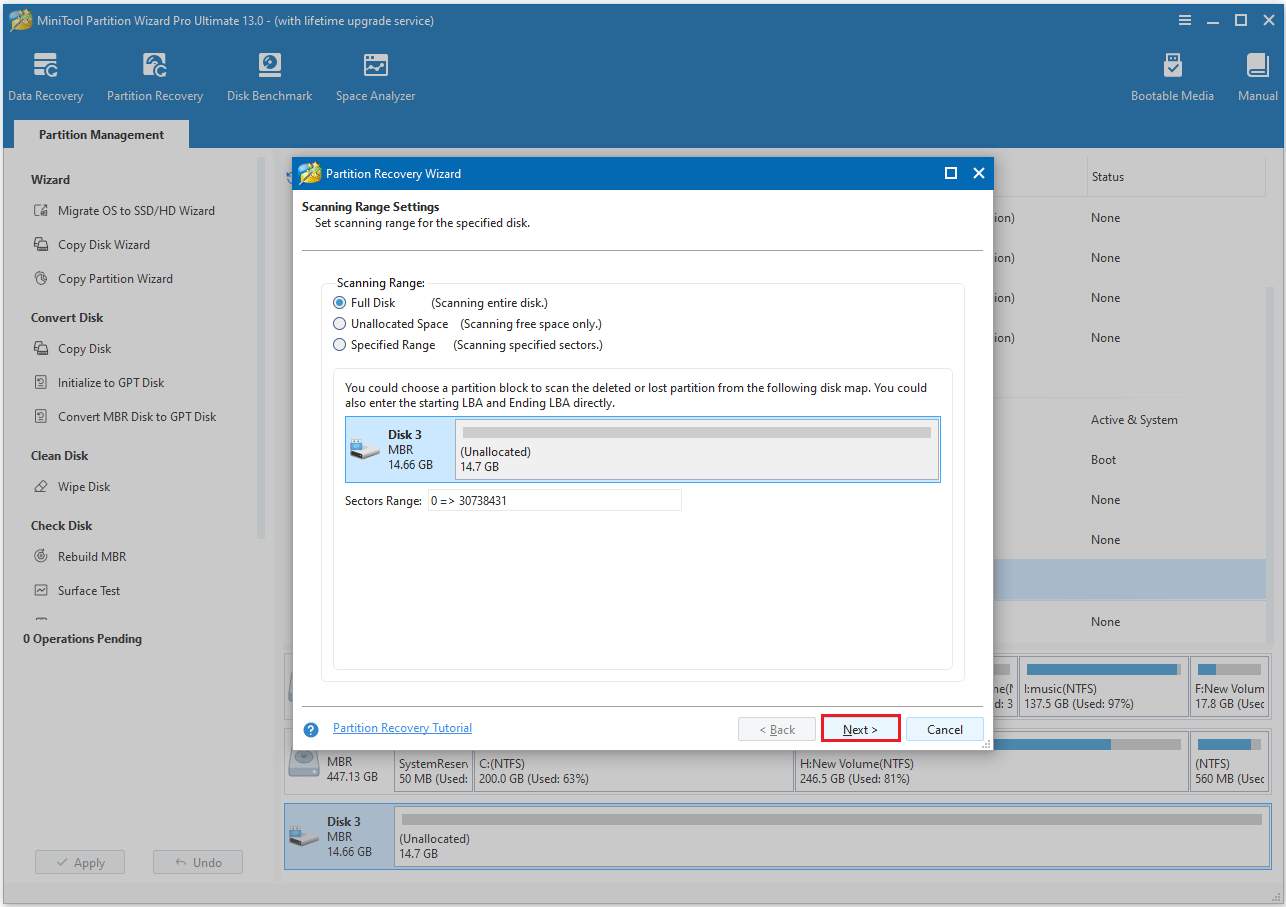The width and height of the screenshot is (1286, 907).
Task: Open Disk Benchmark tool
Action: pos(269,78)
